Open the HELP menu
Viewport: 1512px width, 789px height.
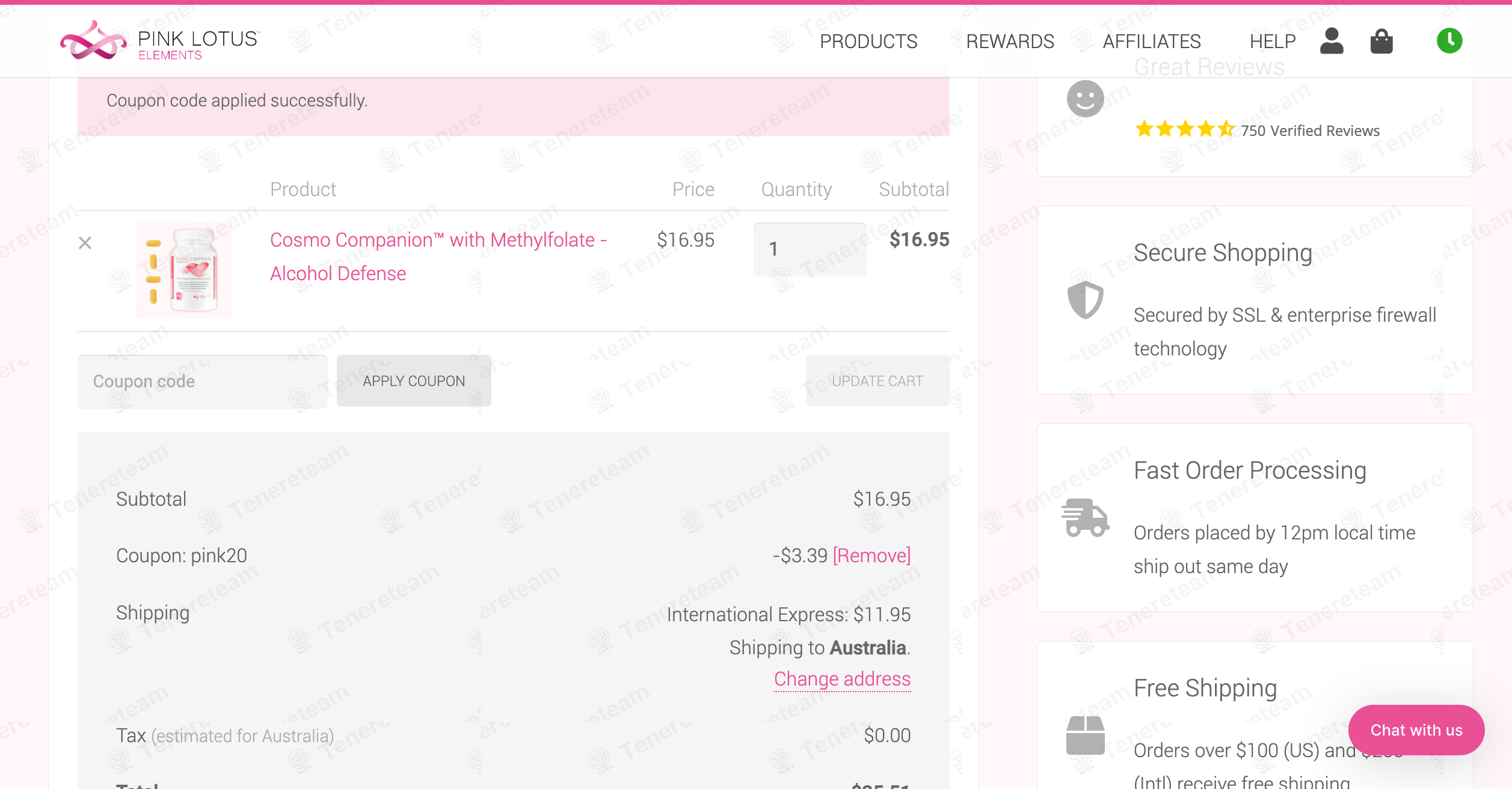tap(1273, 41)
